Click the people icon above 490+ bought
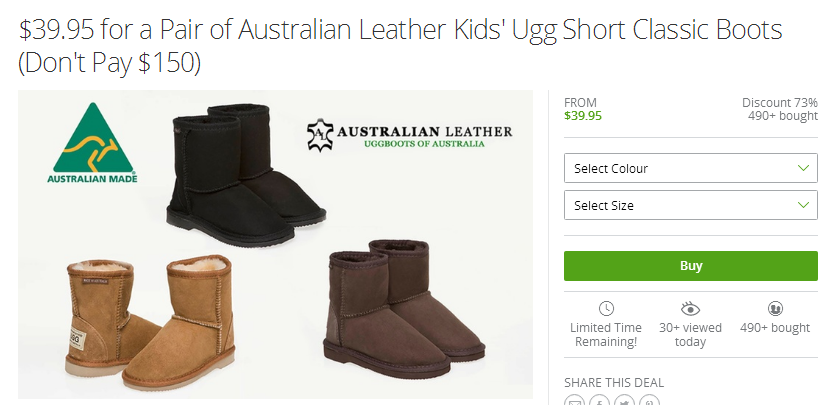839x405 pixels. point(775,309)
